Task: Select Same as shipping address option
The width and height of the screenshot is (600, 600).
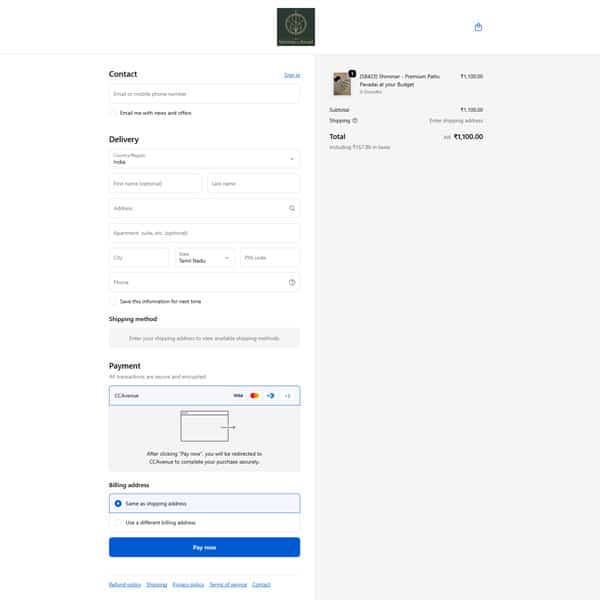Action: tap(119, 503)
